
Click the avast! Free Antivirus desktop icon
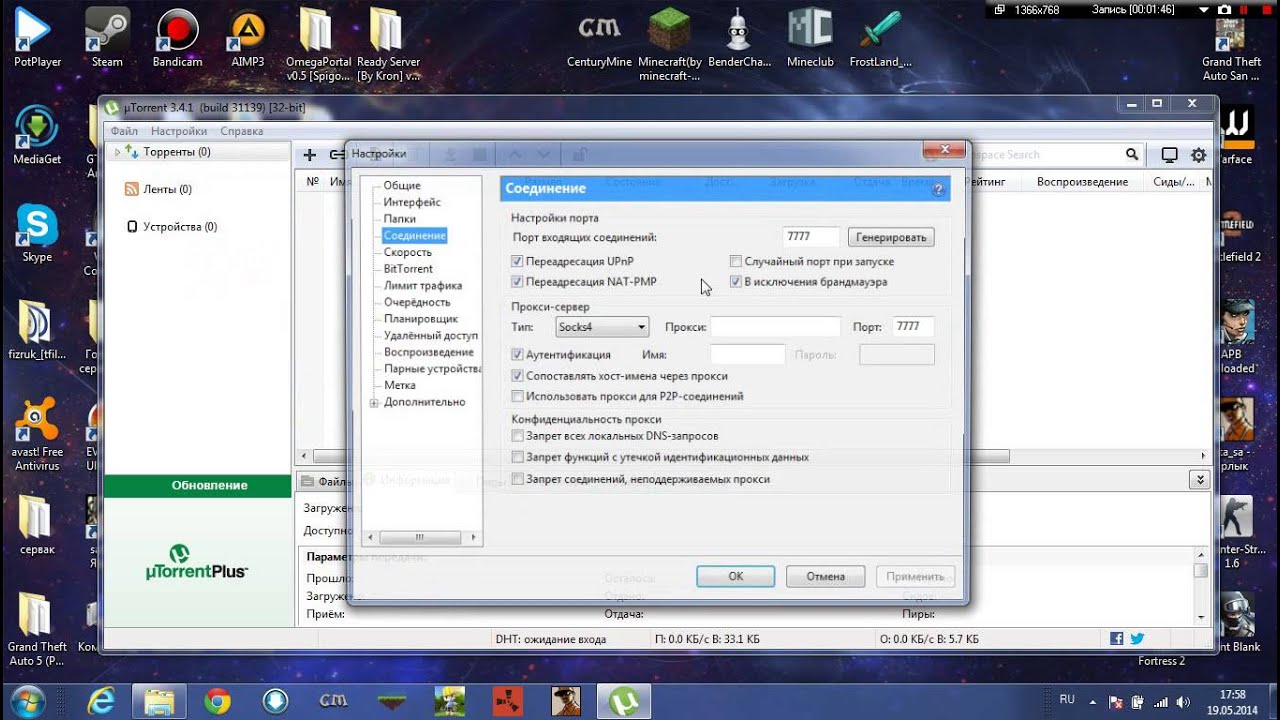point(37,435)
